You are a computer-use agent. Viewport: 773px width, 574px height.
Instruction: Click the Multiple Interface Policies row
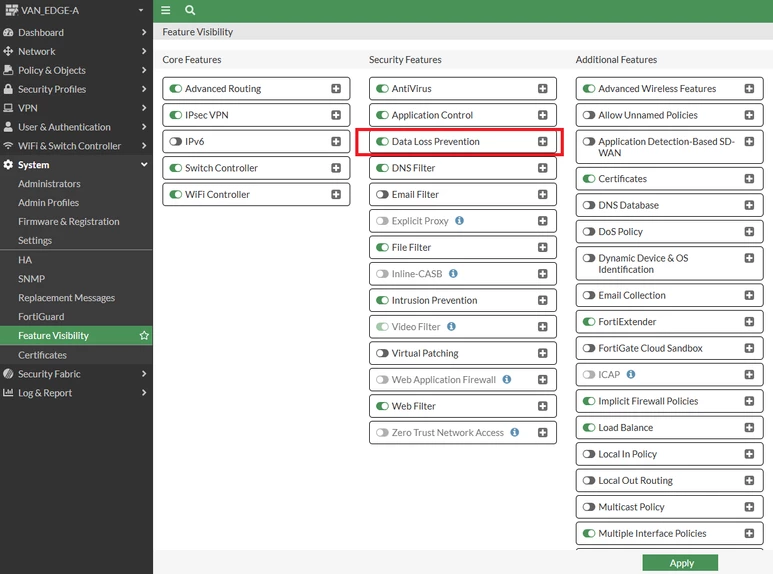pyautogui.click(x=669, y=533)
